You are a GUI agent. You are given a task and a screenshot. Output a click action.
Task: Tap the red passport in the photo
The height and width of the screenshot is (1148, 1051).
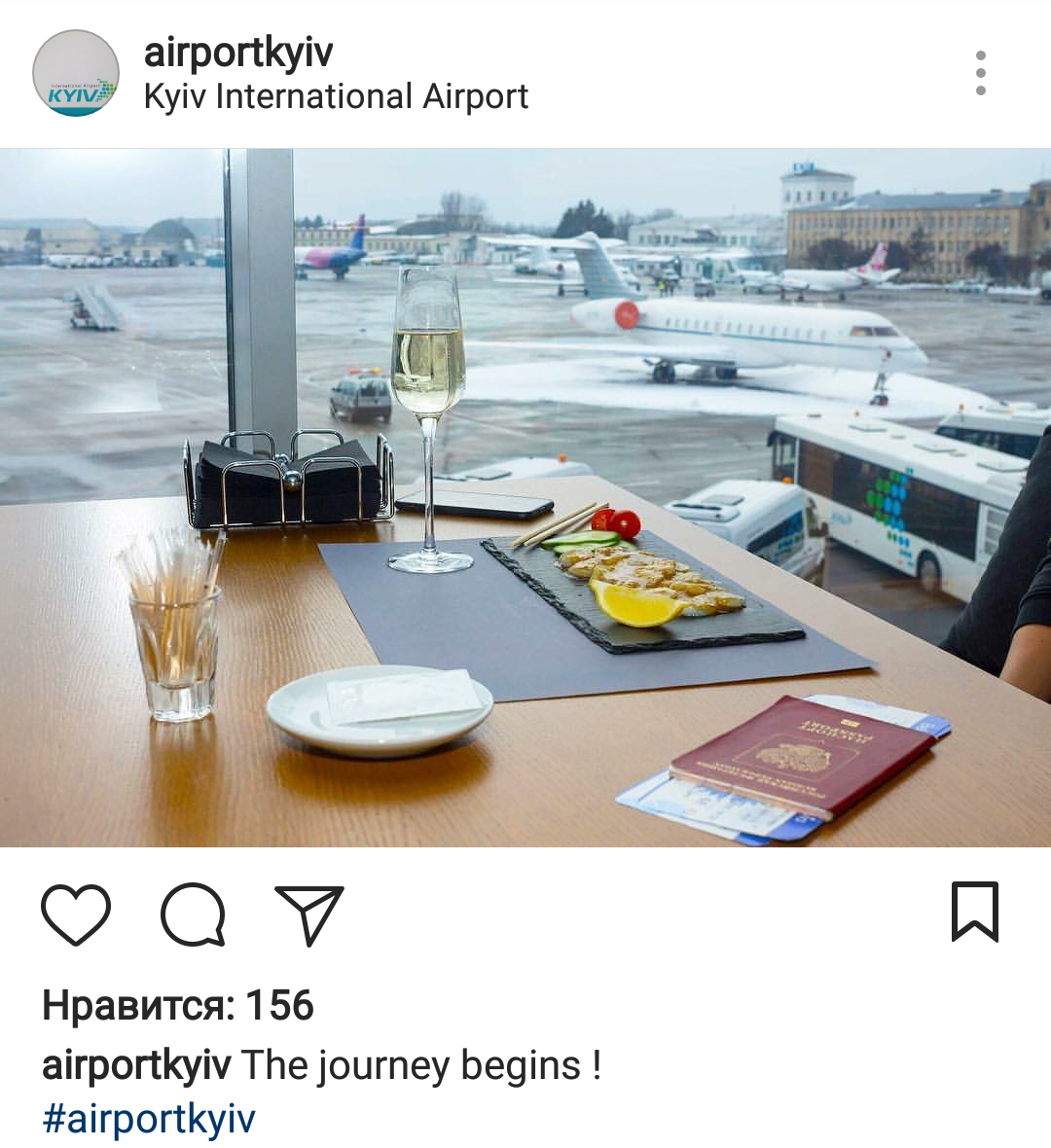coord(803,756)
